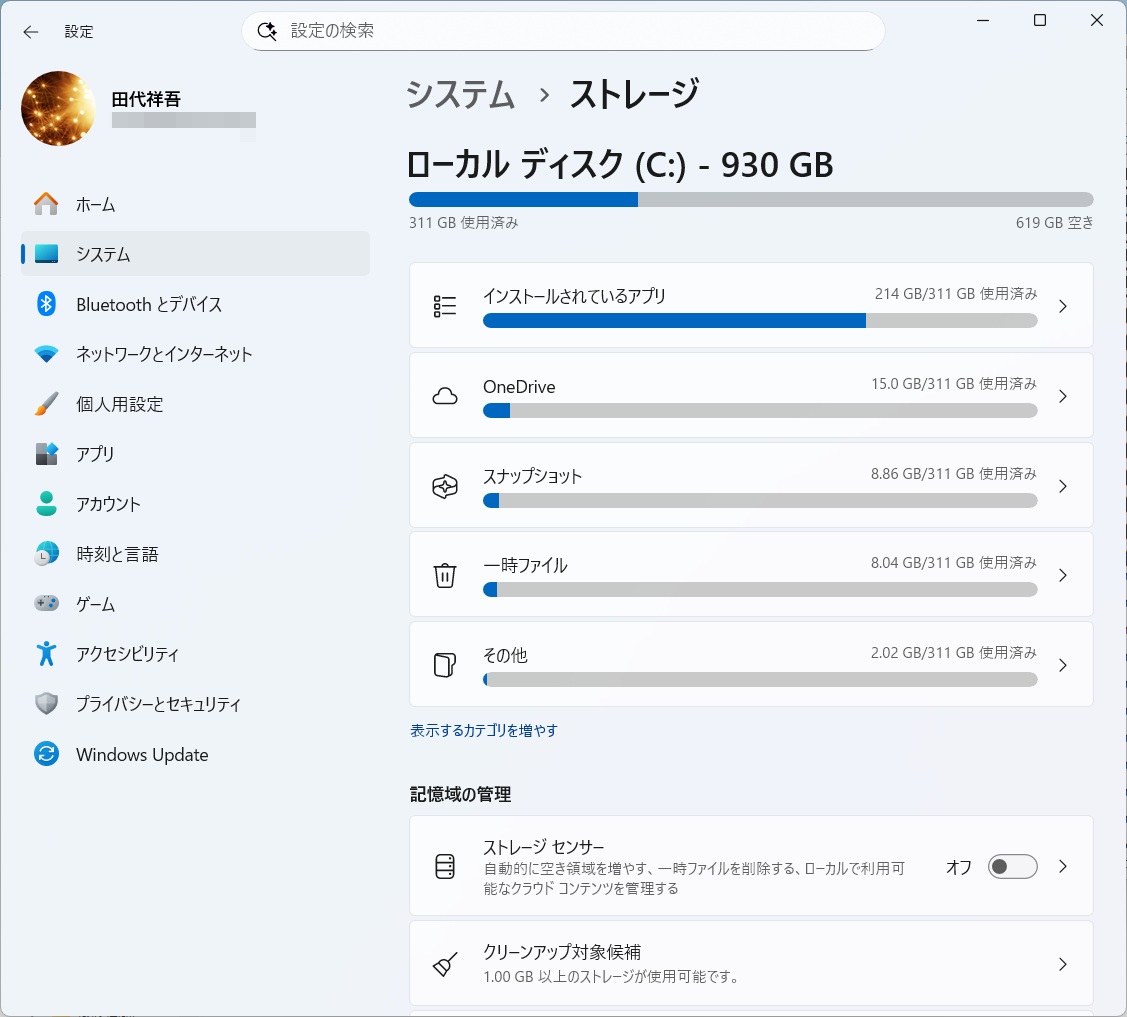Select the Bluetooth icon in the sidebar
This screenshot has height=1017, width=1127.
[x=47, y=304]
